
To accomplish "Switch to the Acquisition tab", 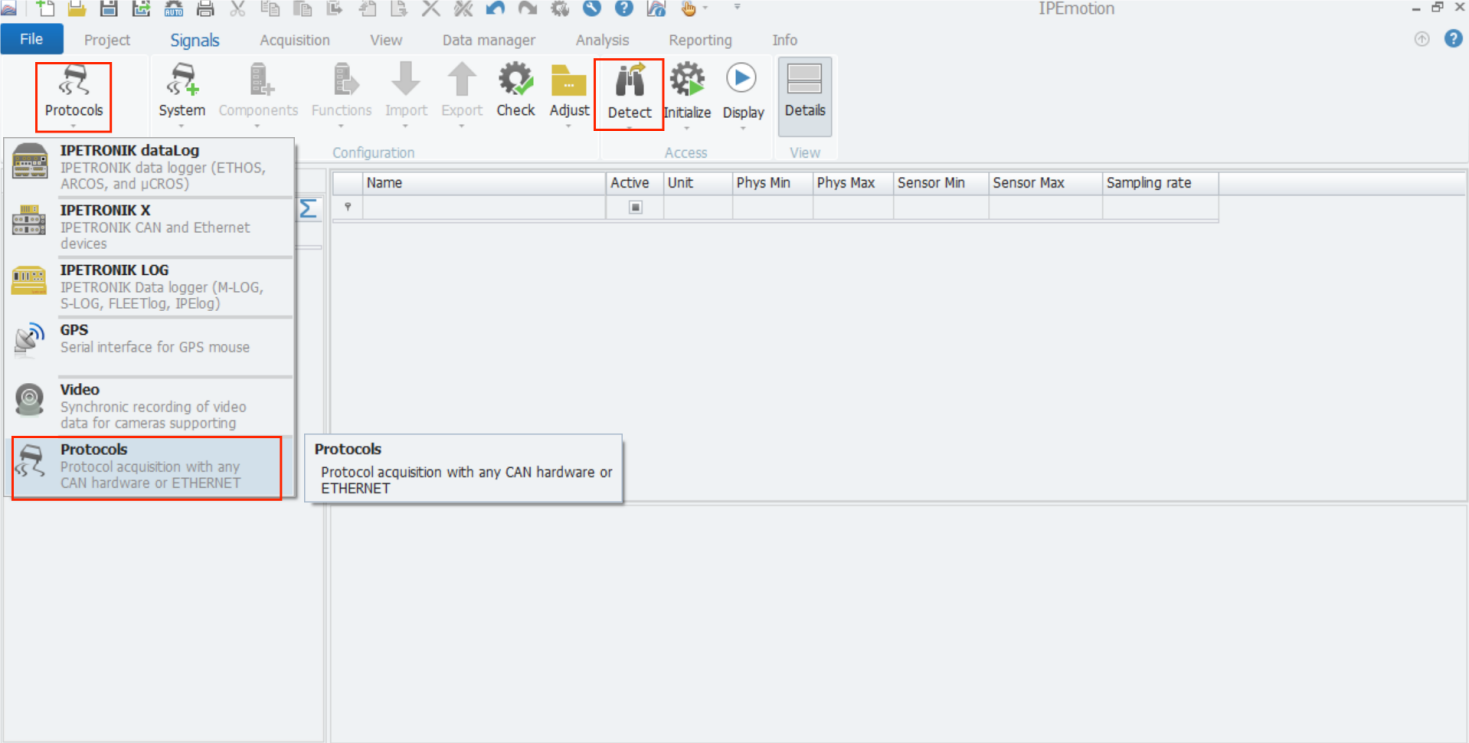I will pyautogui.click(x=294, y=40).
